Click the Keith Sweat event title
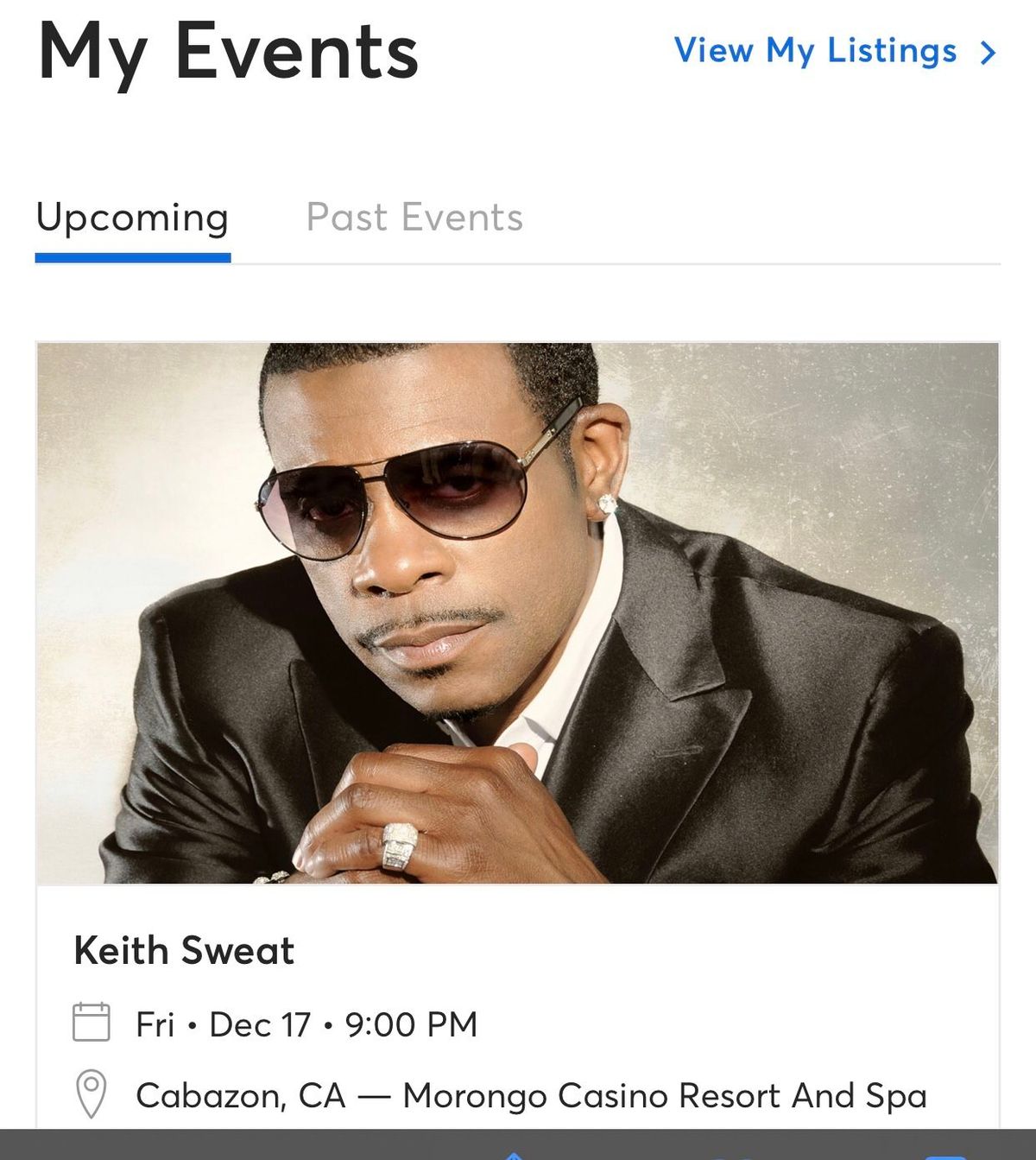The image size is (1036, 1160). click(x=184, y=951)
